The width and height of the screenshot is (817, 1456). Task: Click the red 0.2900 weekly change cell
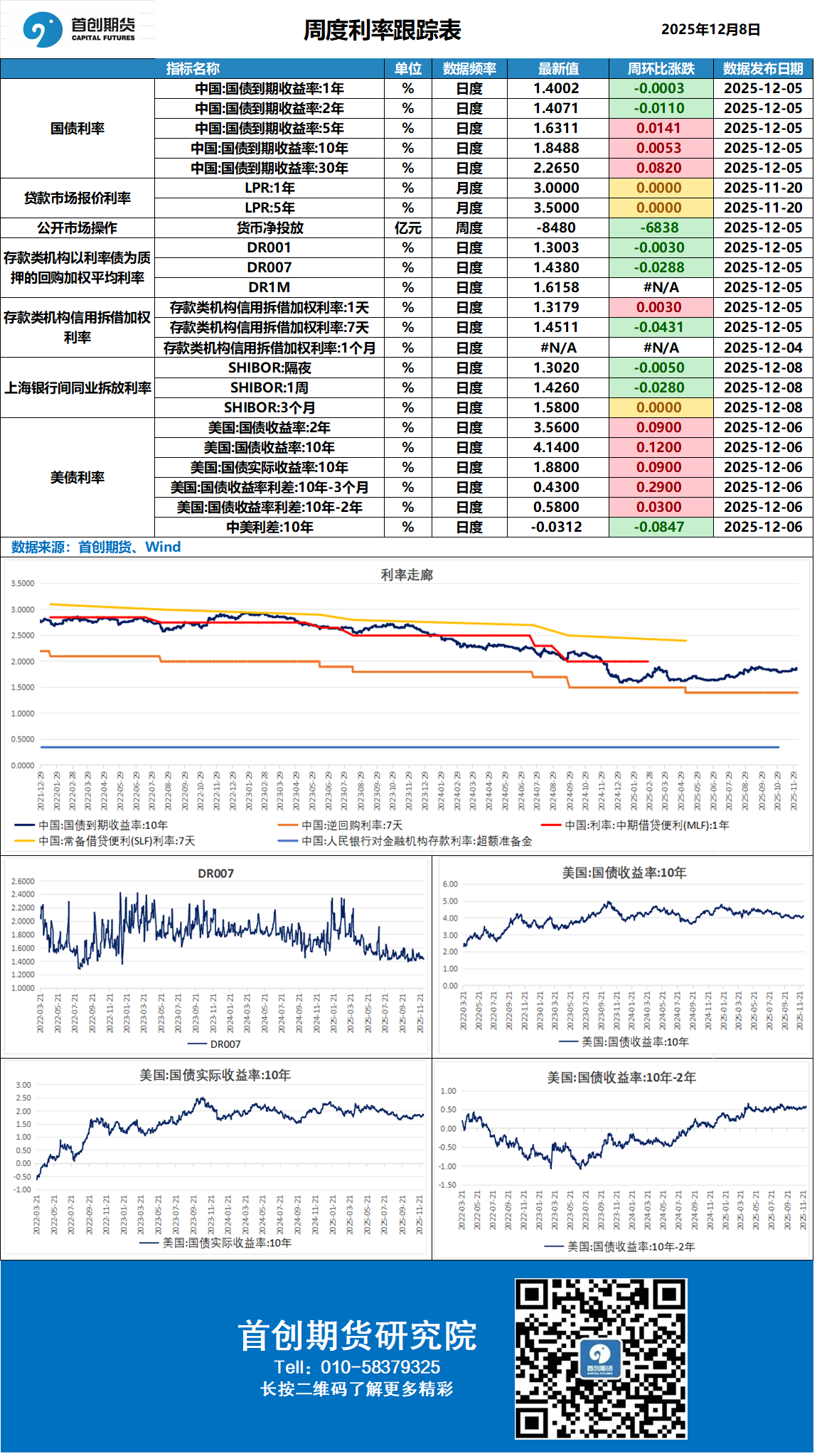point(659,487)
